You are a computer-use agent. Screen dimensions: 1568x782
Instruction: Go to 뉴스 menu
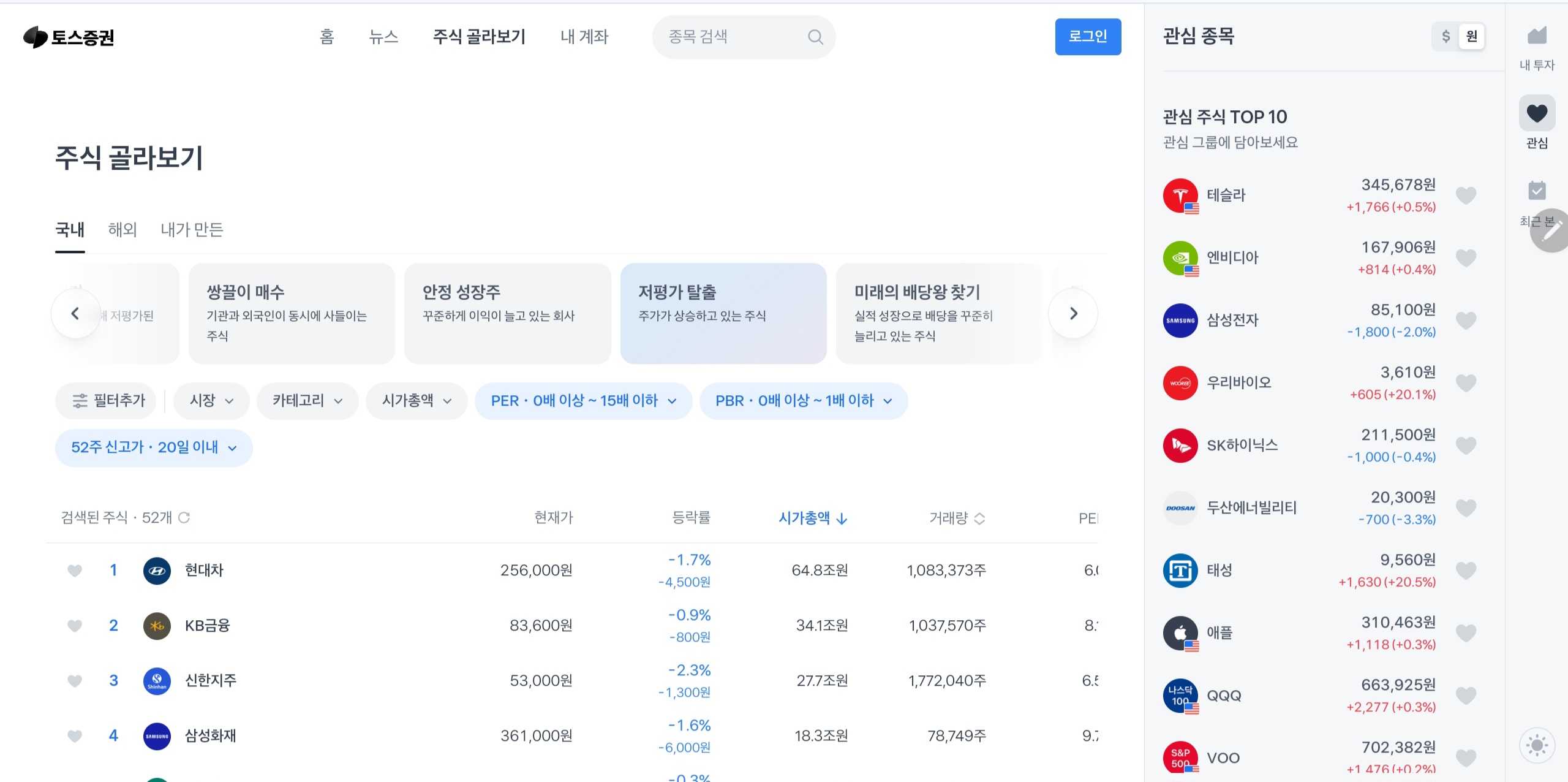(x=383, y=37)
